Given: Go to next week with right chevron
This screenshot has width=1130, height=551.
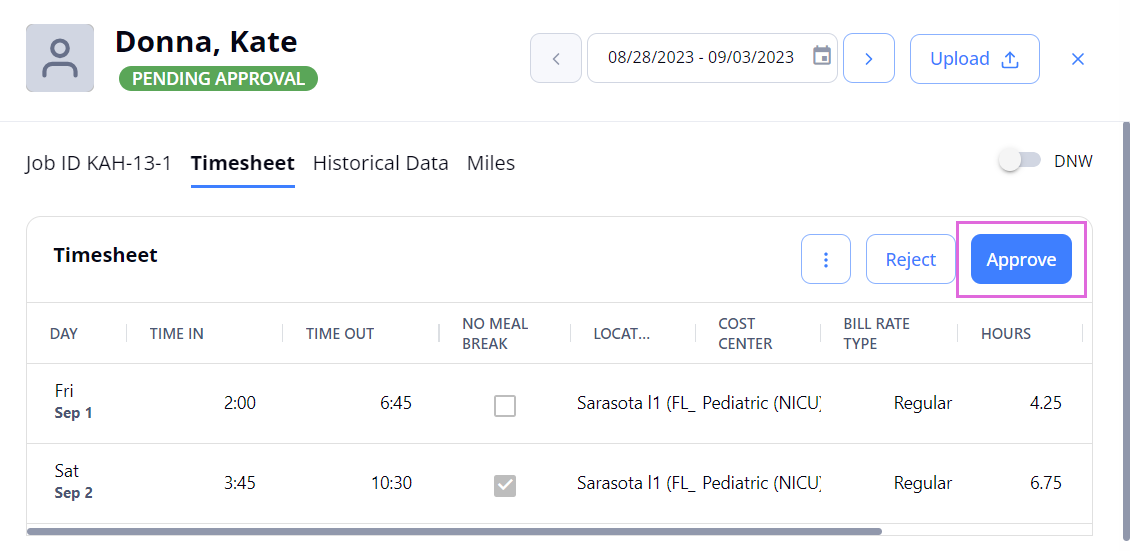Looking at the screenshot, I should 868,58.
